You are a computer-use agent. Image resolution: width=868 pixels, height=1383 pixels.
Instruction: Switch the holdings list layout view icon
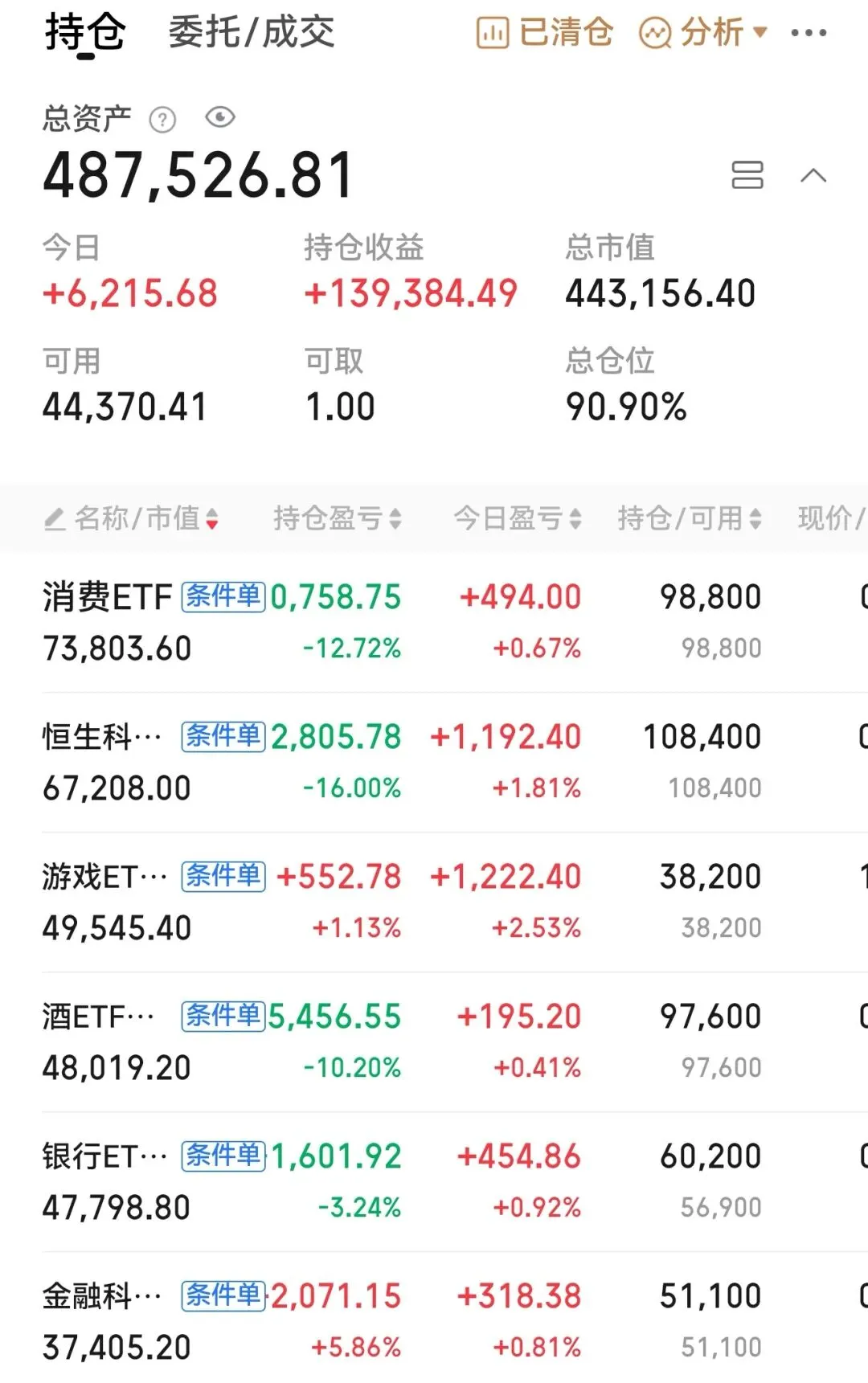click(x=747, y=174)
